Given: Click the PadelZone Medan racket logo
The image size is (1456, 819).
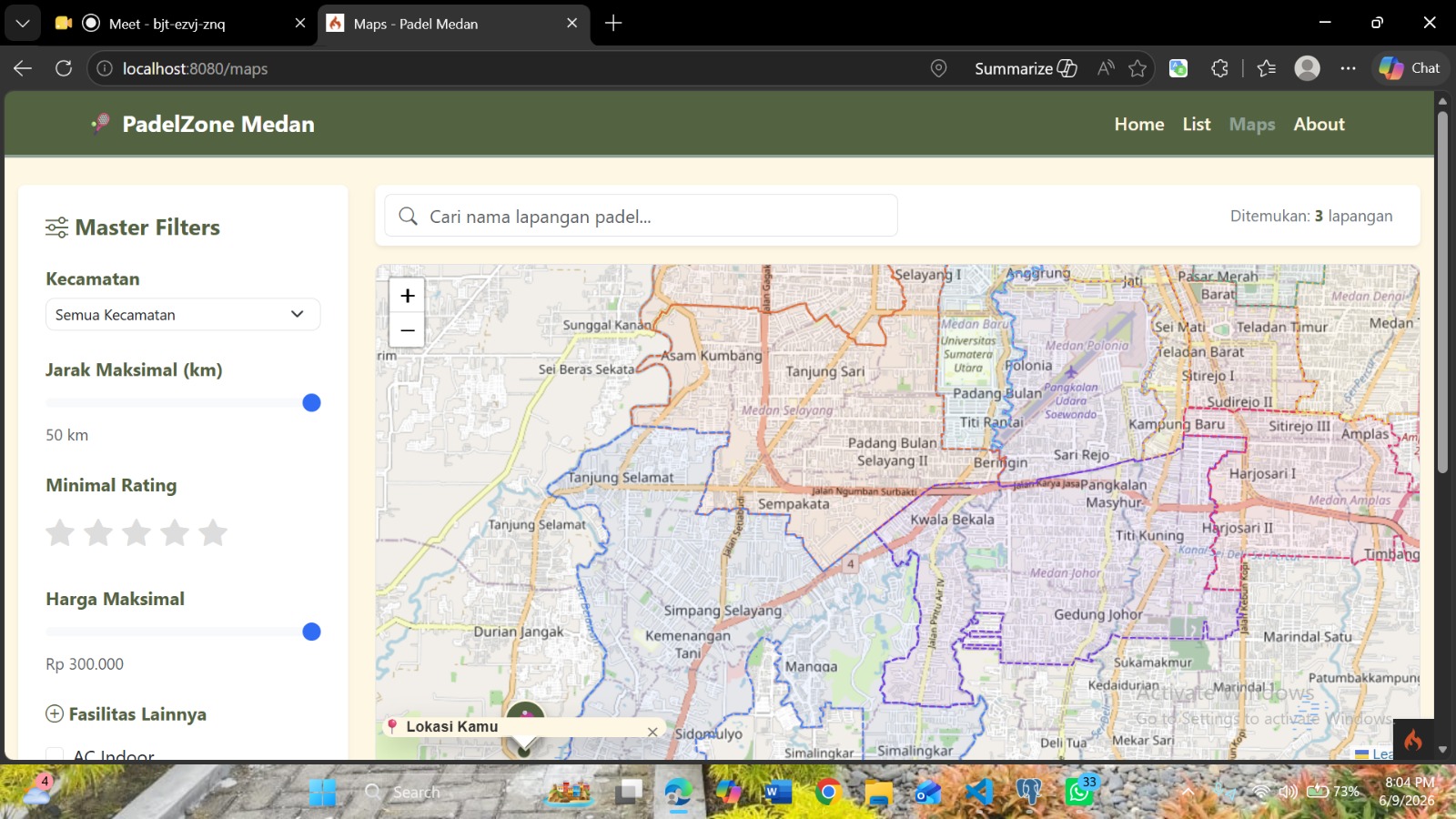Looking at the screenshot, I should (101, 123).
